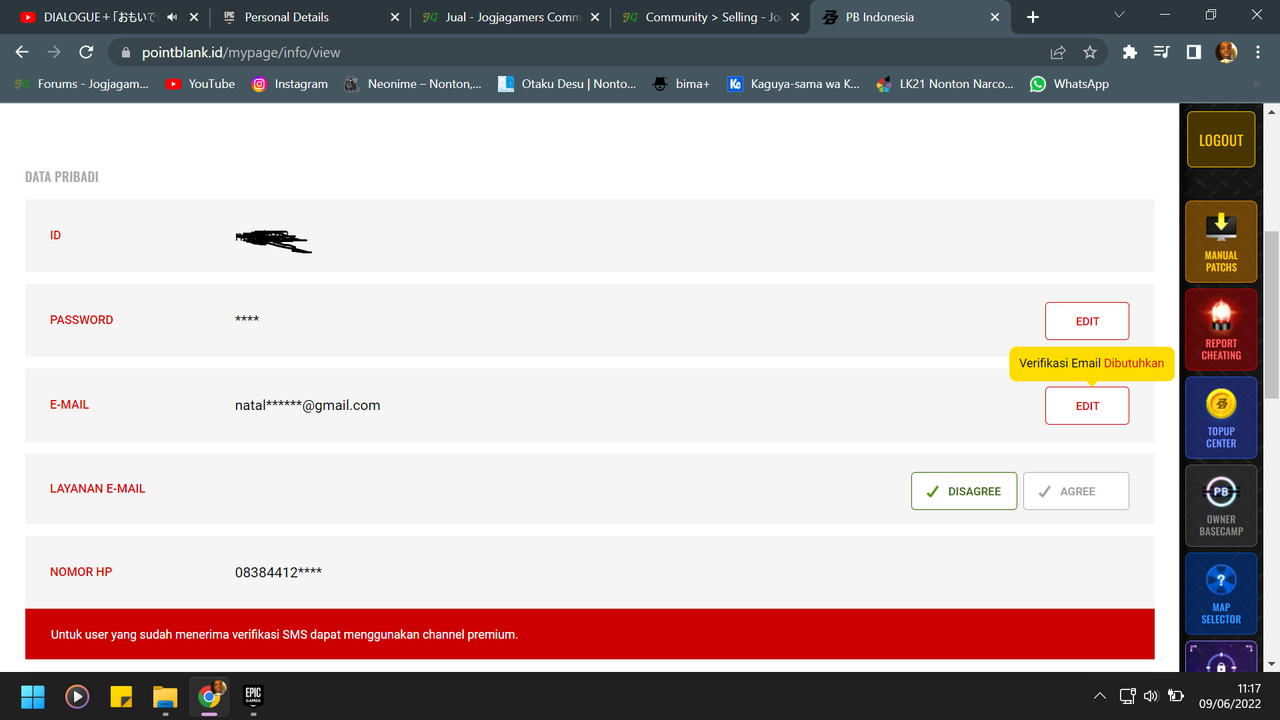This screenshot has width=1280, height=720.
Task: Open the Manual Patchs sidebar icon
Action: click(x=1221, y=242)
